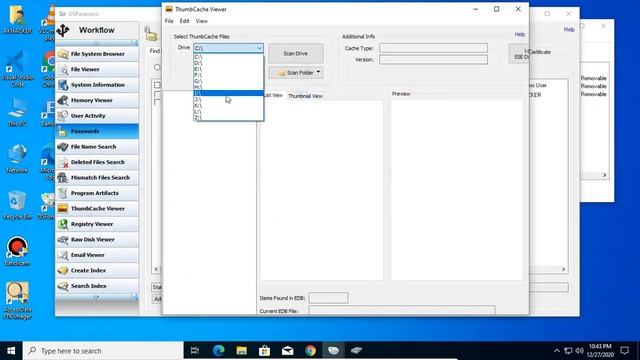Viewport: 640px width, 360px height.
Task: Click the Workflow anchor logo icon
Action: click(x=63, y=30)
